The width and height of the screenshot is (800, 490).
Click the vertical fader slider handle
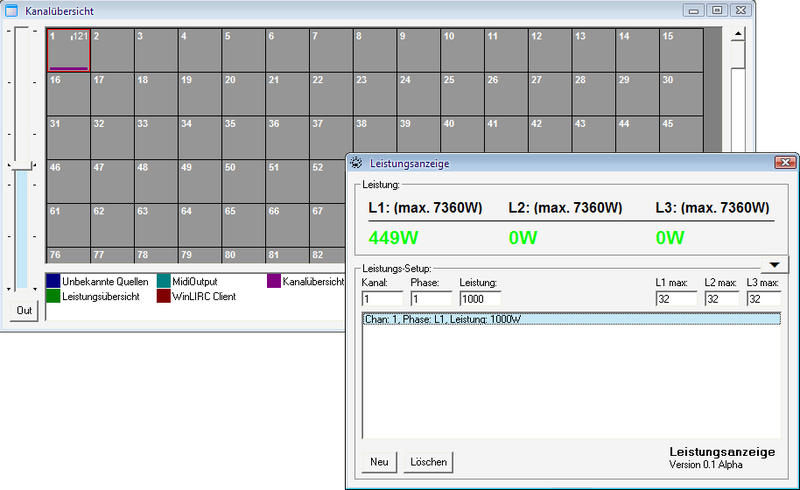click(x=23, y=165)
